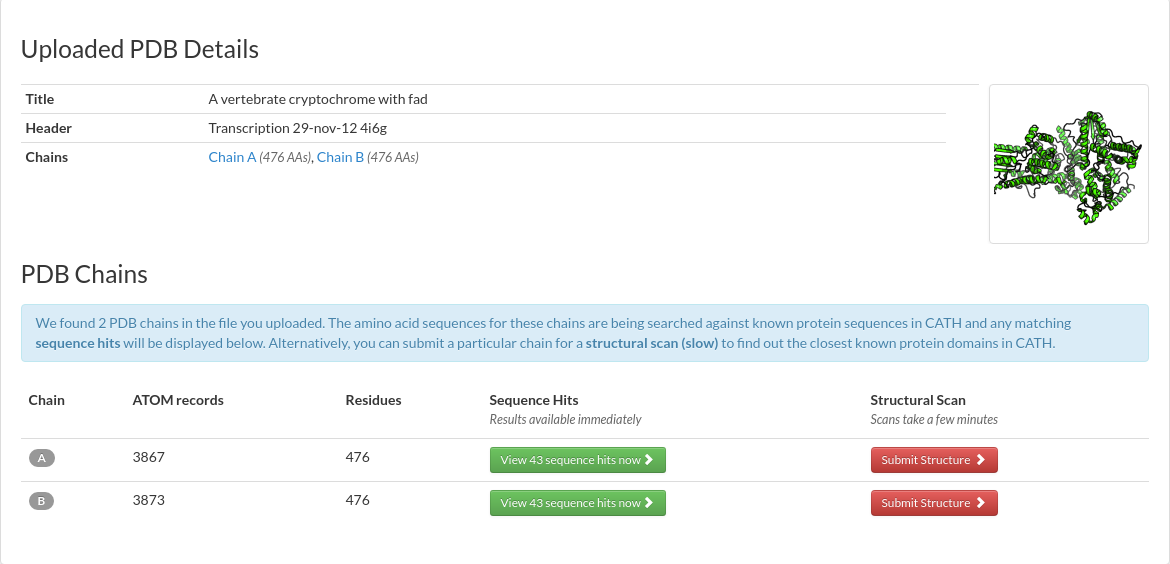1170x564 pixels.
Task: Click the chevron icon on chain A's sequence hits button
Action: (649, 460)
